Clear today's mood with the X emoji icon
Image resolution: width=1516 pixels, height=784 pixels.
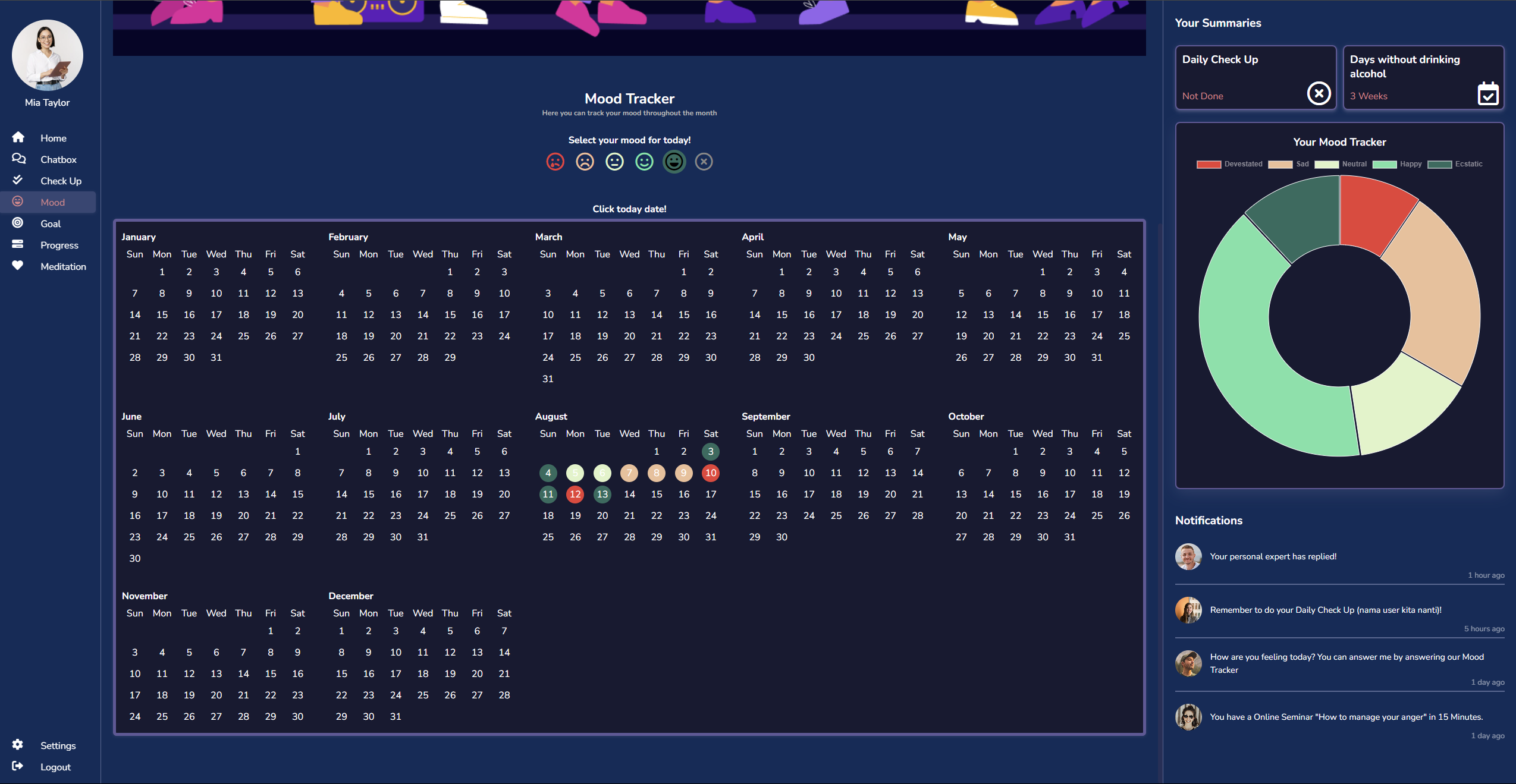(703, 161)
